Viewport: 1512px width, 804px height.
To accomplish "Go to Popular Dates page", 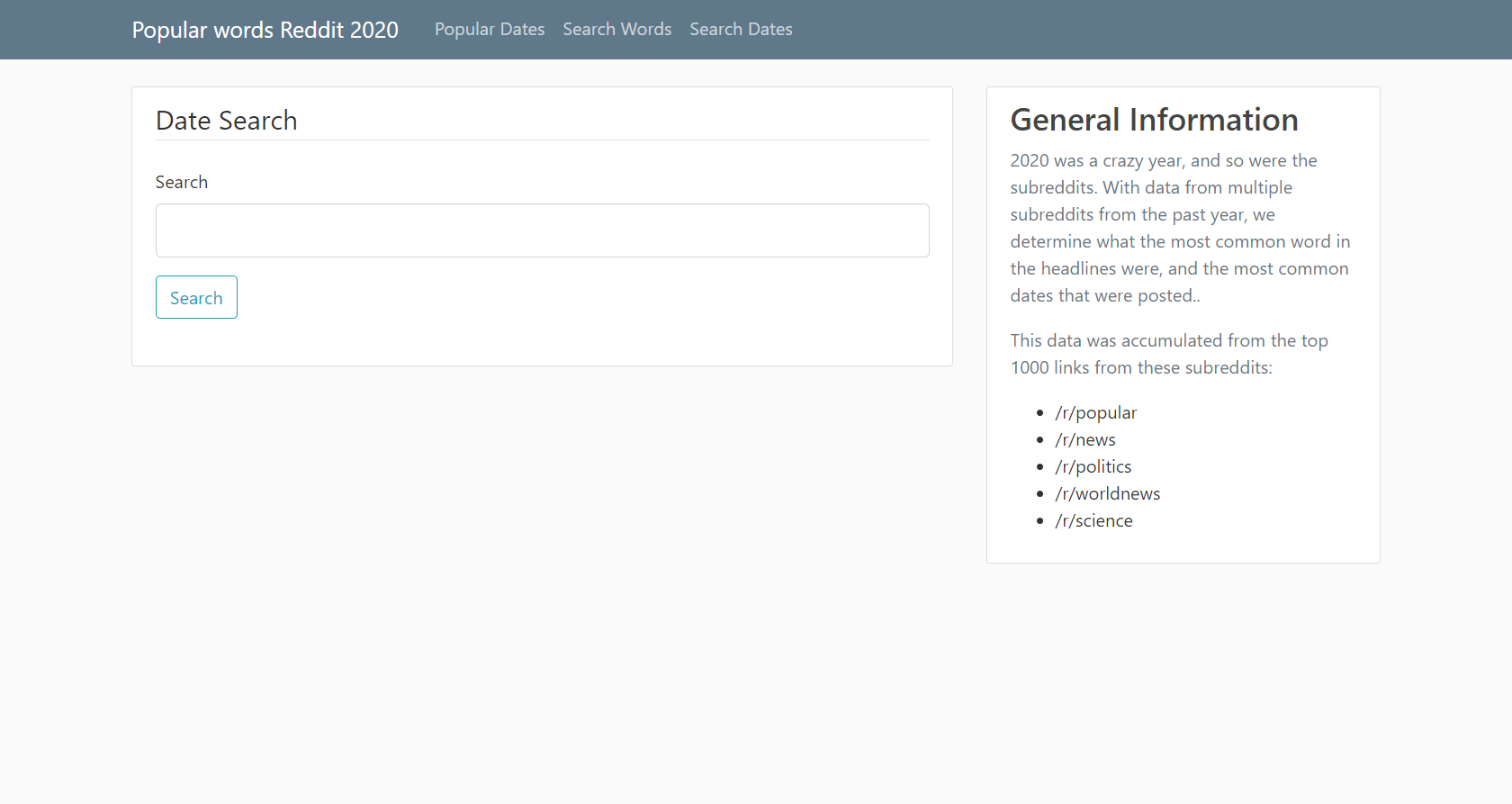I will click(x=490, y=29).
